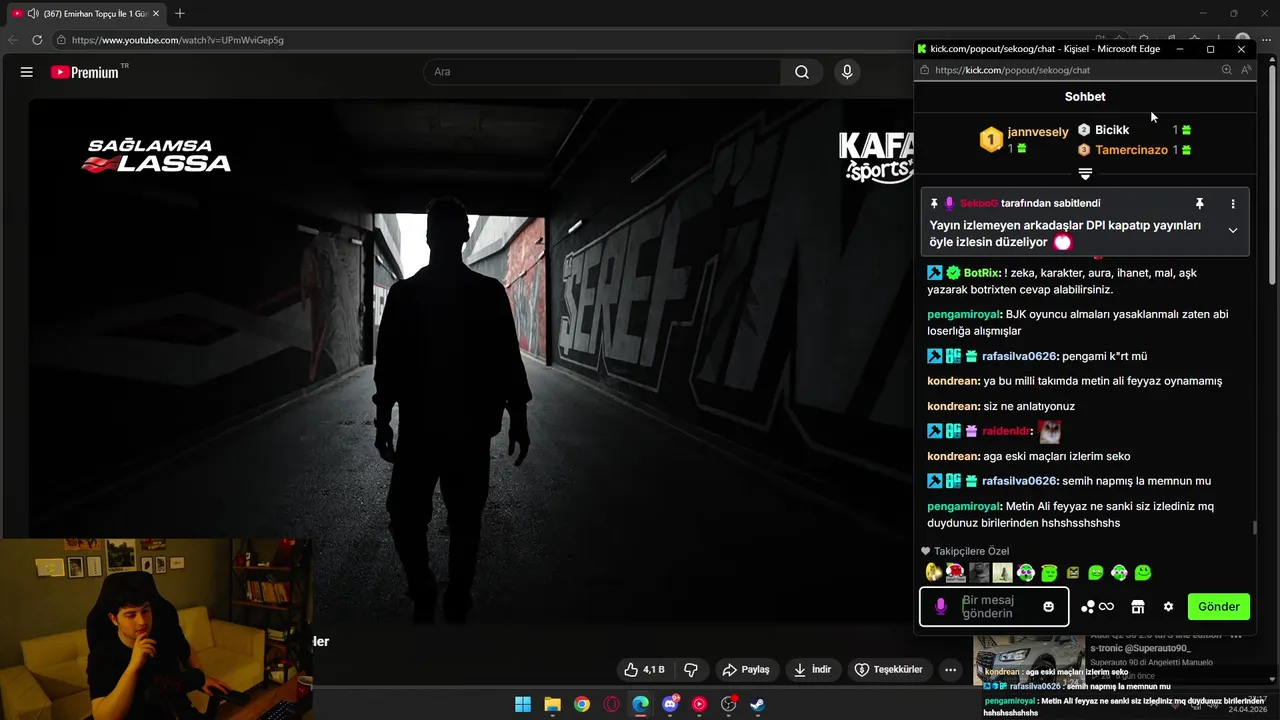1280x720 pixels.
Task: Click 'Bir mesaj gönderin' chat input
Action: click(x=995, y=606)
